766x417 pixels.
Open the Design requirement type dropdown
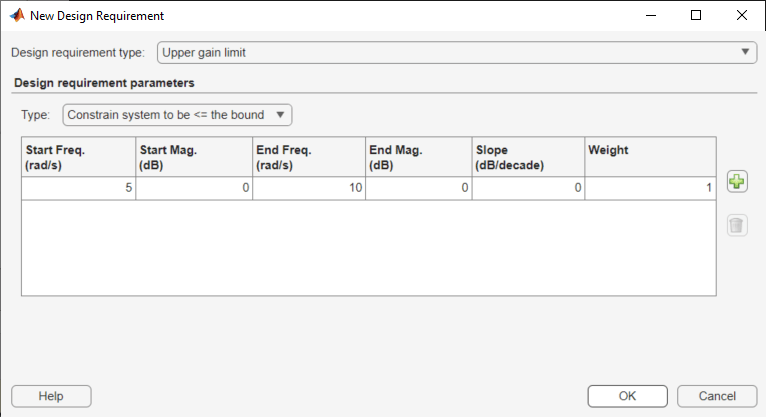pos(457,52)
